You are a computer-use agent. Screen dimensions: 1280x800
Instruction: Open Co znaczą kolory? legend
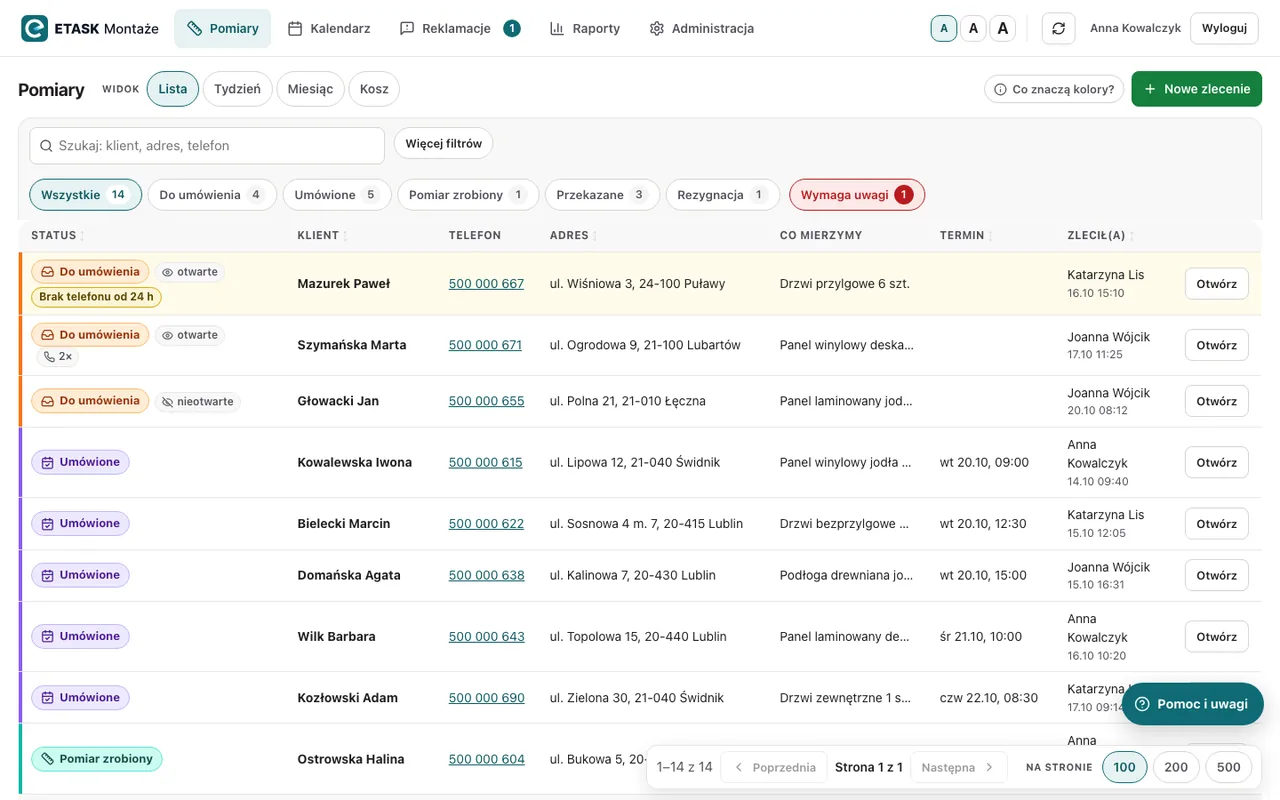[1054, 89]
